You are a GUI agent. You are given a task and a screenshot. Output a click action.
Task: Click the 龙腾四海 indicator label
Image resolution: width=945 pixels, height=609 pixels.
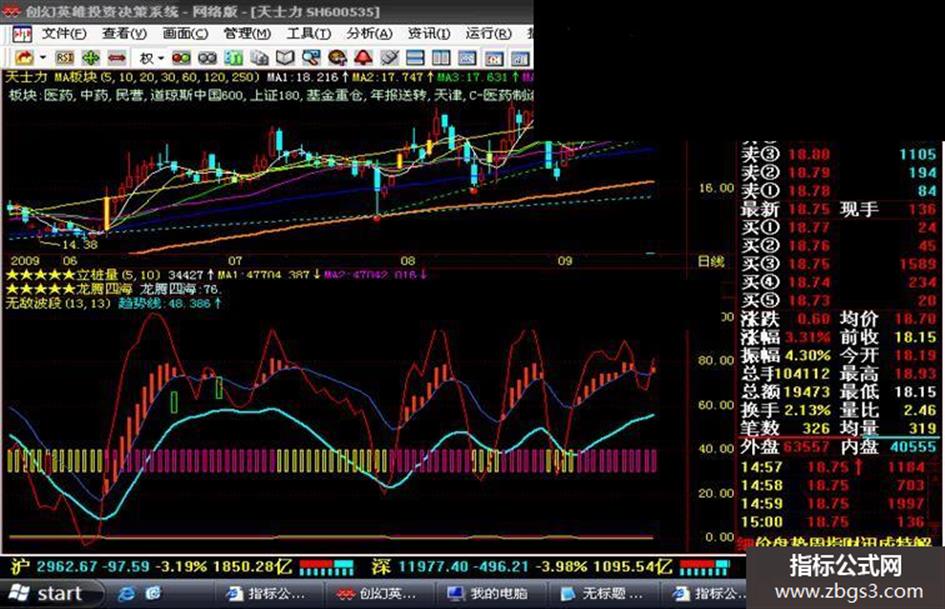(x=105, y=289)
